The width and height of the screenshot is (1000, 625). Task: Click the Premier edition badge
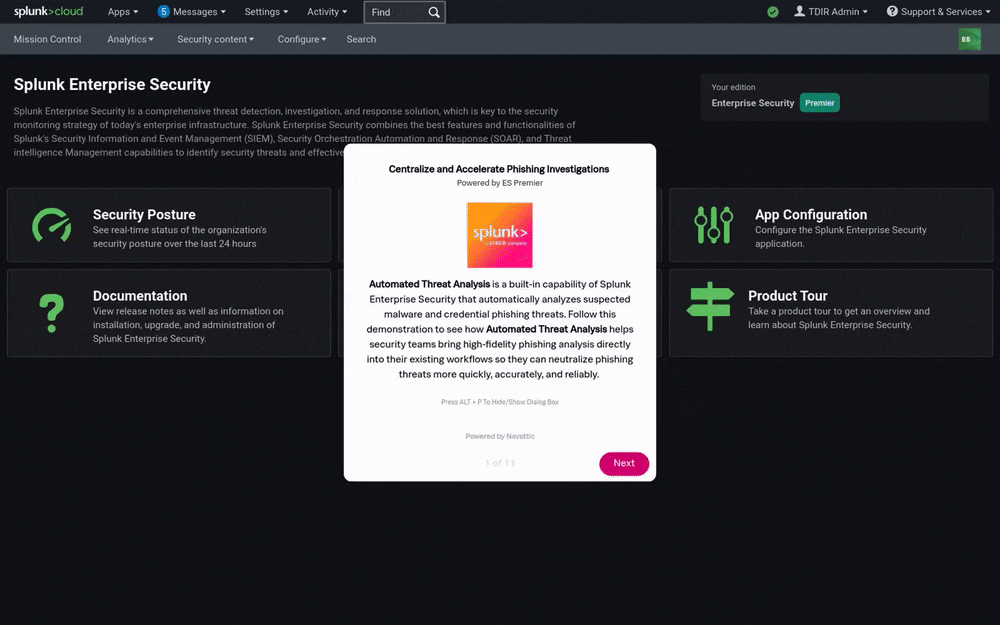click(820, 103)
